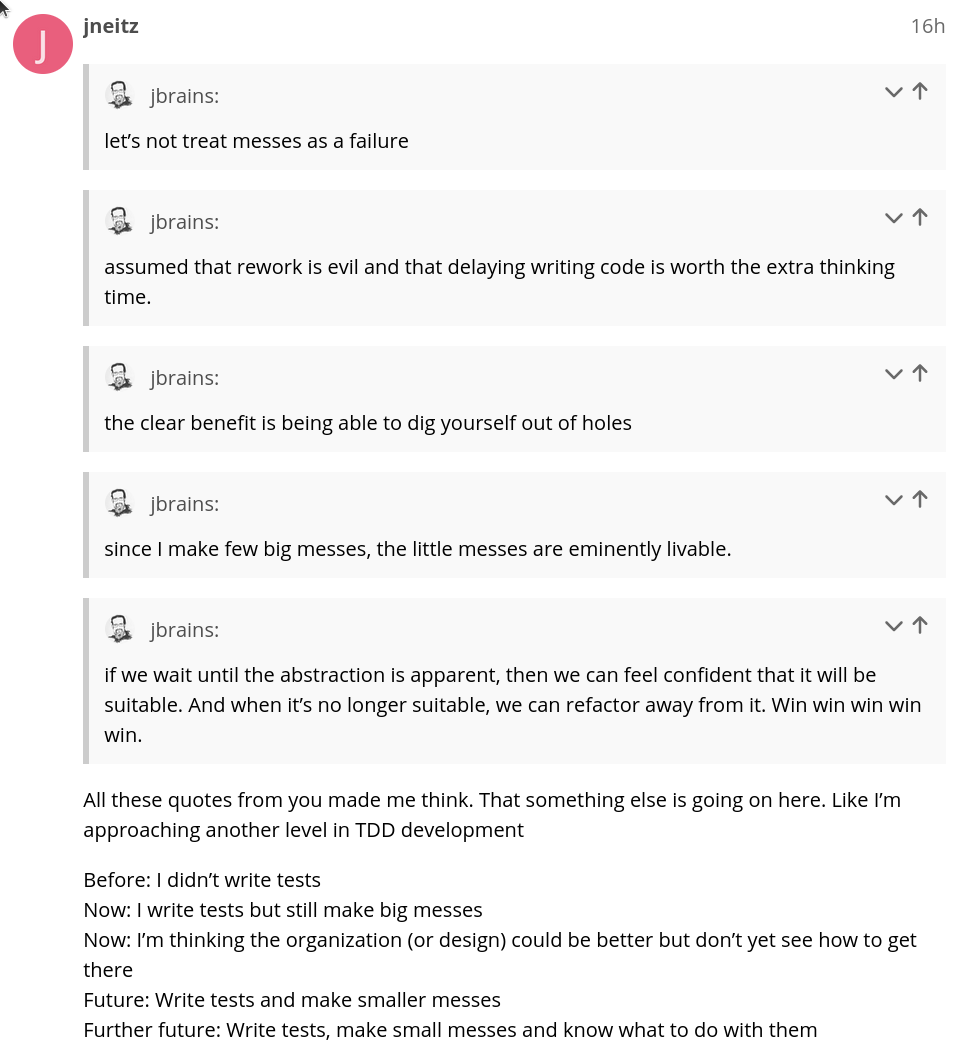This screenshot has width=972, height=1061.
Task: Jump to quoted post about treating messes as failure
Action: (920, 92)
